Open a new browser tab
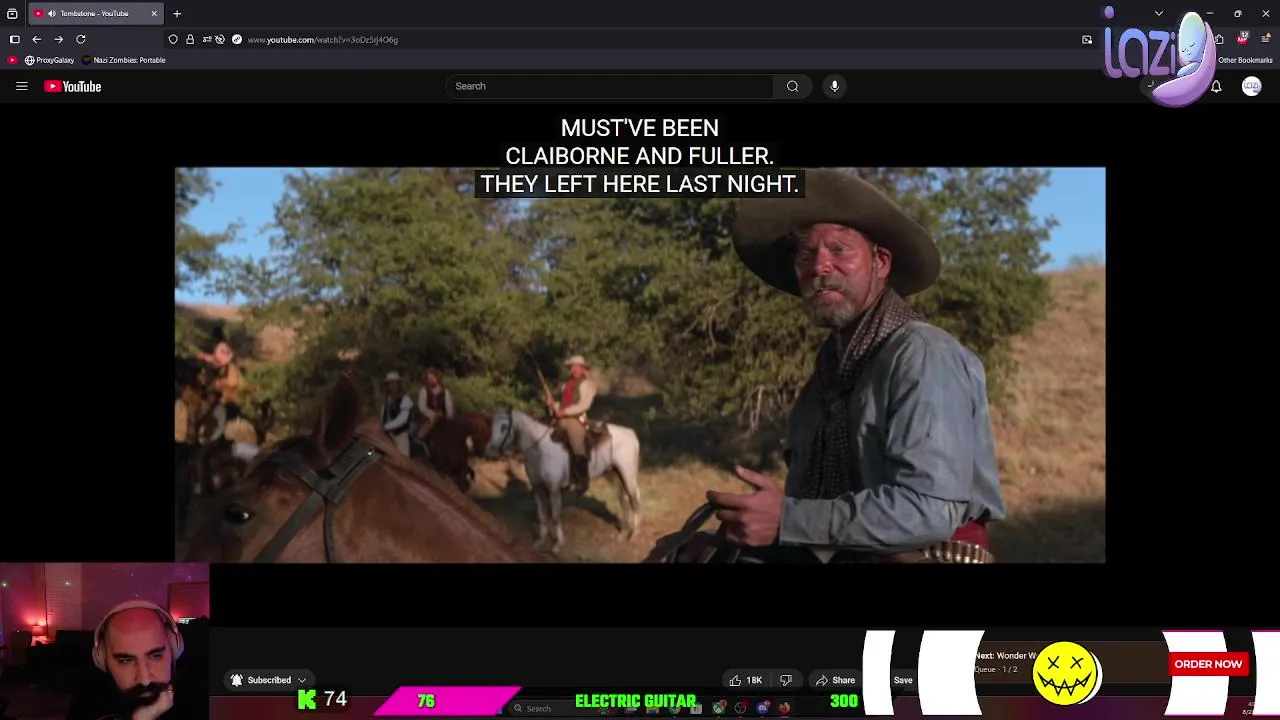Viewport: 1280px width, 720px height. (x=177, y=14)
